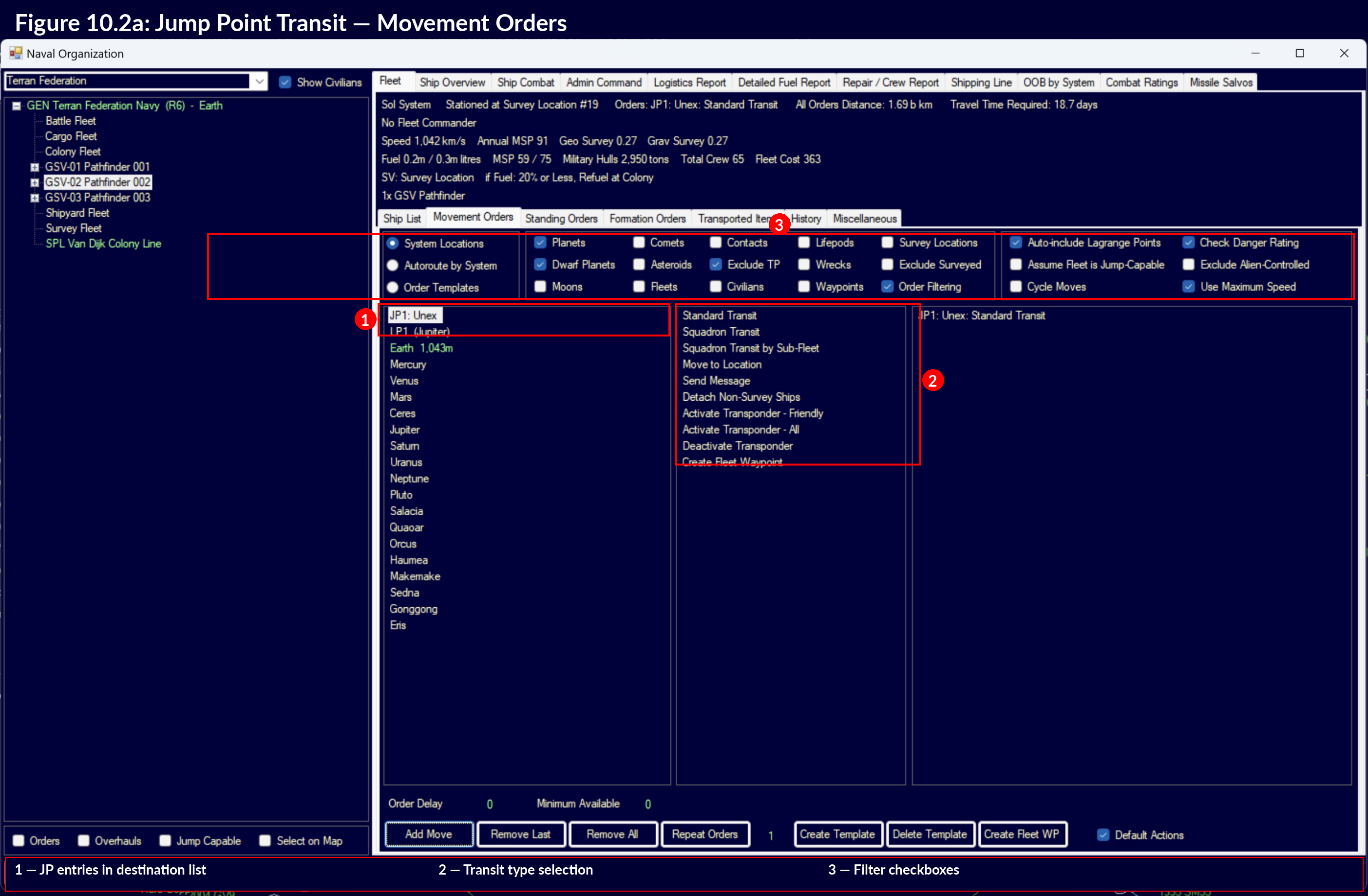Screen dimensions: 1368x896
Task: Click the red annotation marker 3
Action: (x=779, y=224)
